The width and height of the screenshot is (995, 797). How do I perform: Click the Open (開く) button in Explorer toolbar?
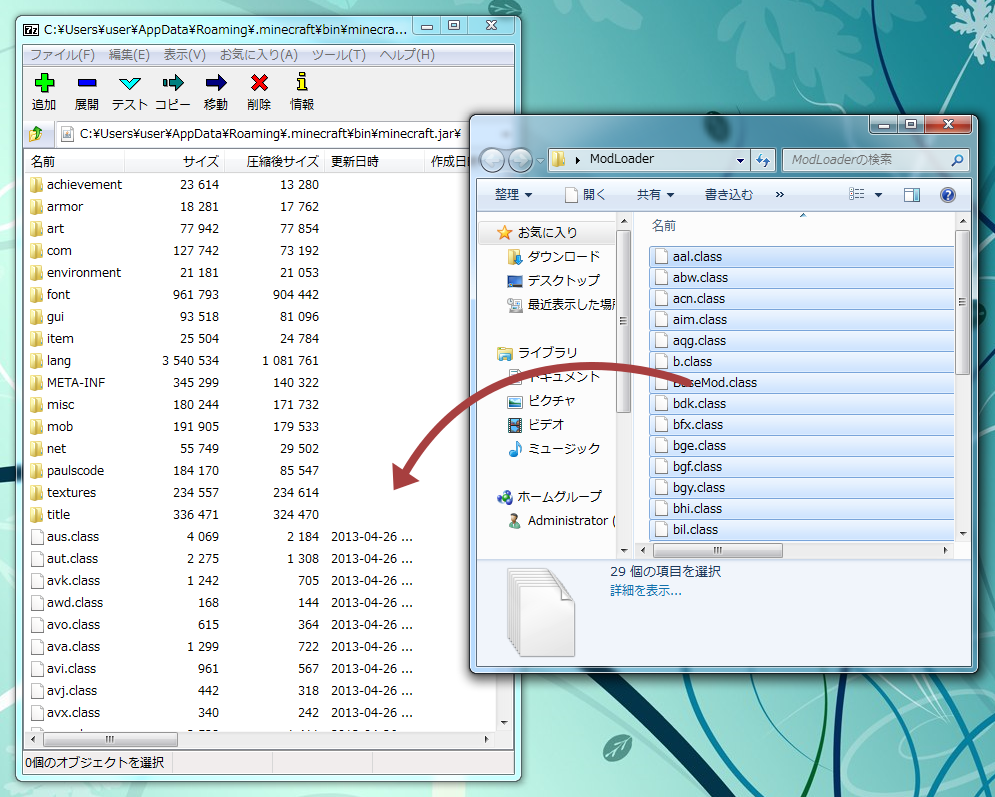[585, 195]
